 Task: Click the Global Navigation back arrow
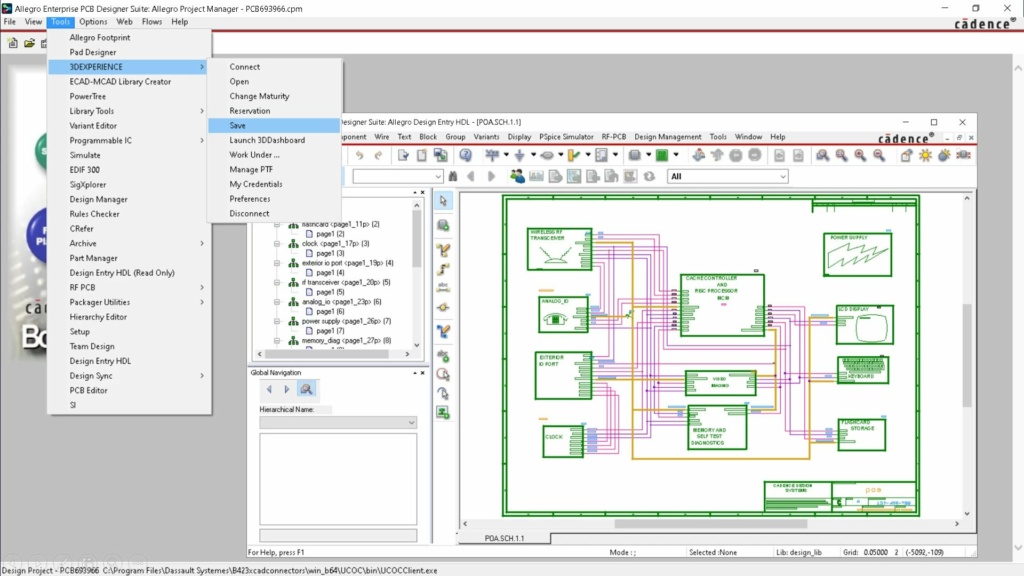click(268, 389)
